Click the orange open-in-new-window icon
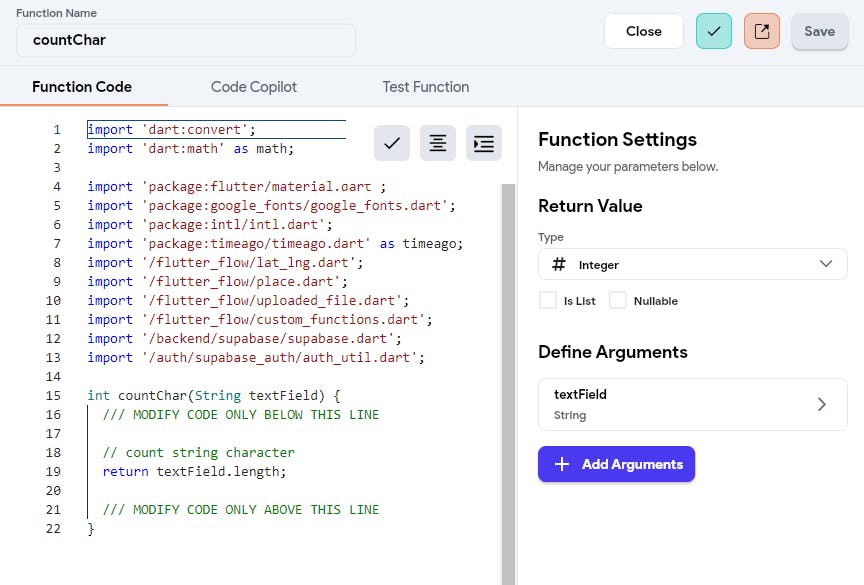Viewport: 864px width, 585px height. pyautogui.click(x=761, y=31)
